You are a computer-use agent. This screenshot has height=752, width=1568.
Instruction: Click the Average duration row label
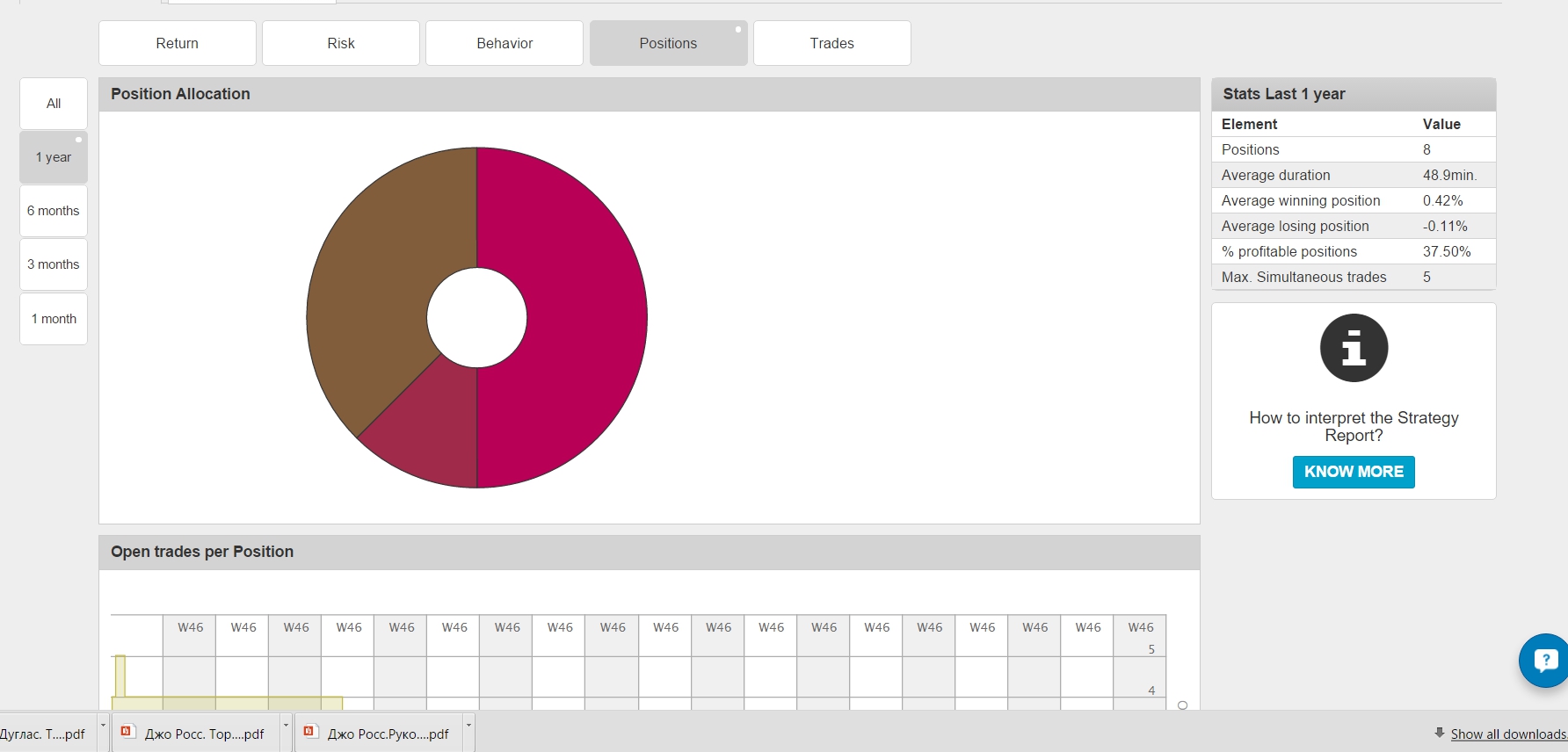point(1275,175)
